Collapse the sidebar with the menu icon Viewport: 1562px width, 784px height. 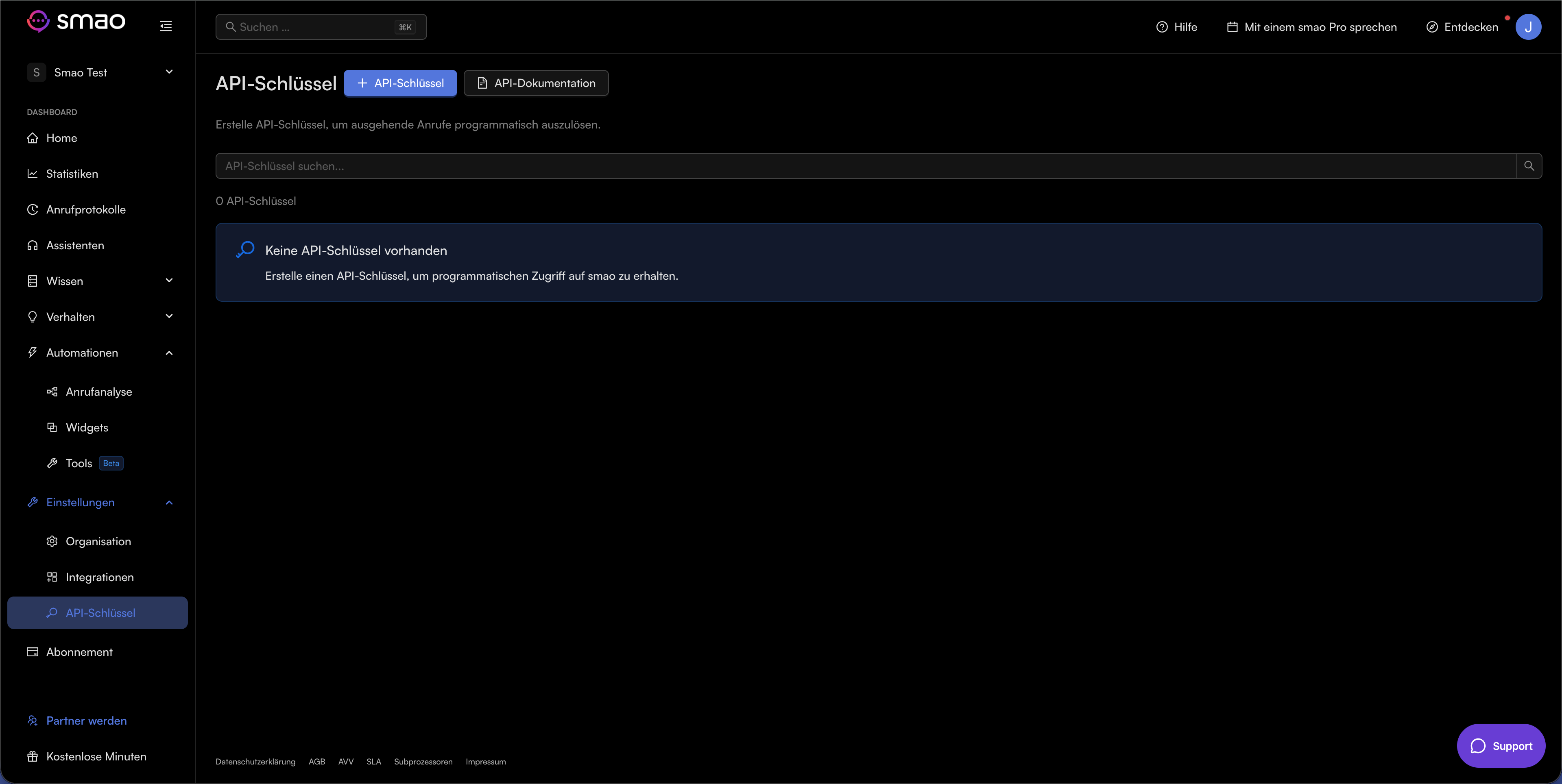[166, 26]
